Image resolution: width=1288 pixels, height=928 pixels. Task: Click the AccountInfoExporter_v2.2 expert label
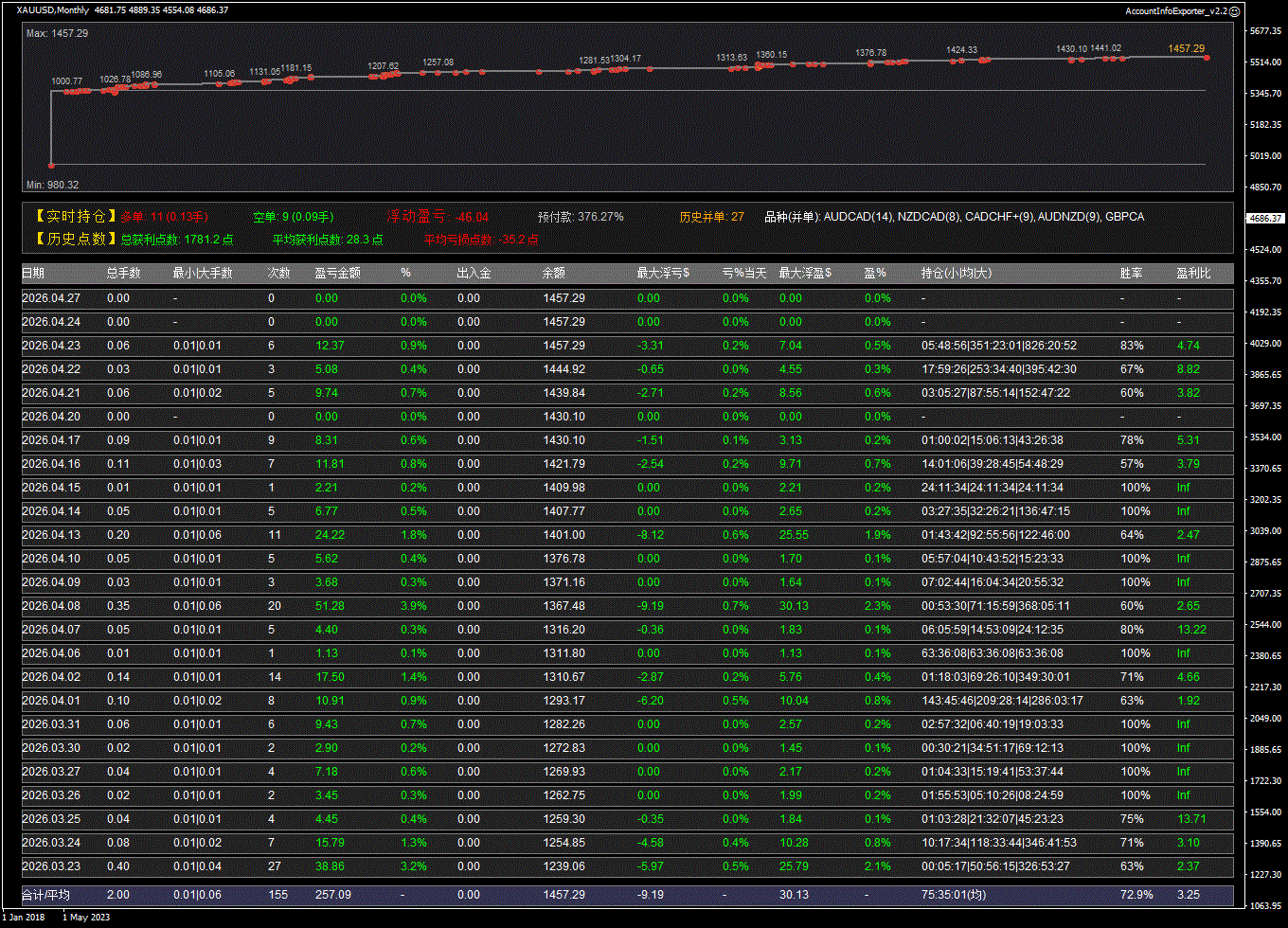click(1175, 10)
